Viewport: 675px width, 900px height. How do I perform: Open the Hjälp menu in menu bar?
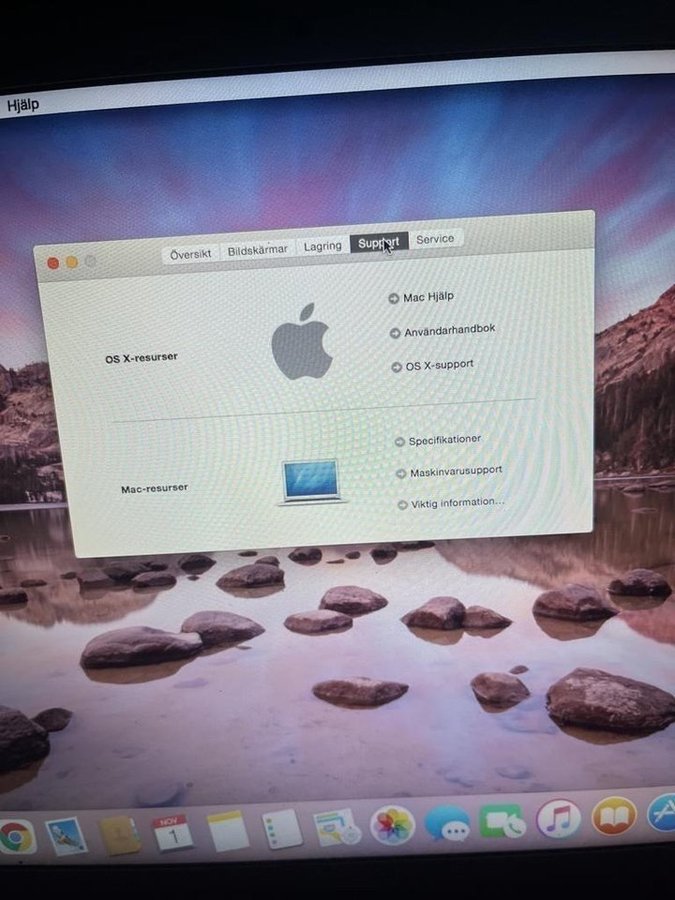coord(22,105)
